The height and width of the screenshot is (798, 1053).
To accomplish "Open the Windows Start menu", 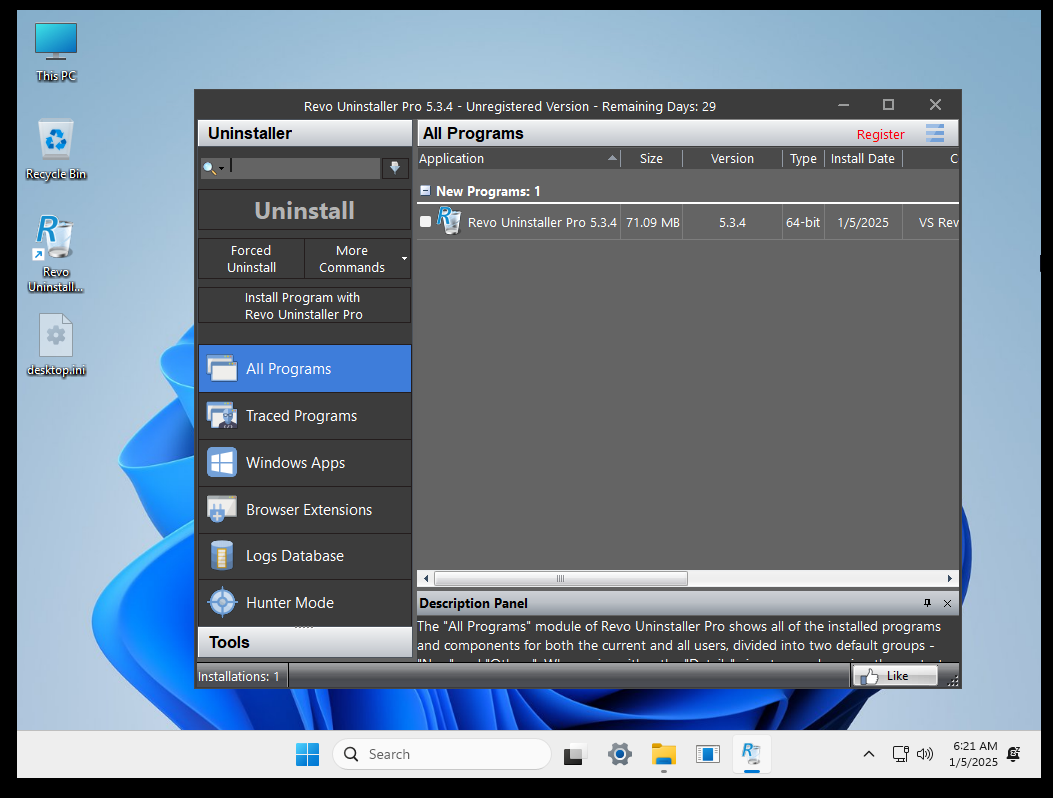I will click(308, 754).
